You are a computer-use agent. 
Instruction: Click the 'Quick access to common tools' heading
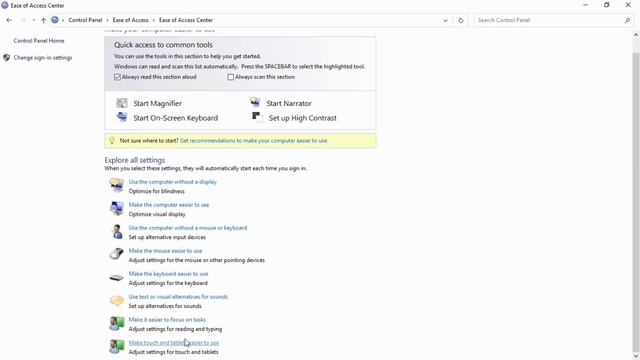point(163,45)
